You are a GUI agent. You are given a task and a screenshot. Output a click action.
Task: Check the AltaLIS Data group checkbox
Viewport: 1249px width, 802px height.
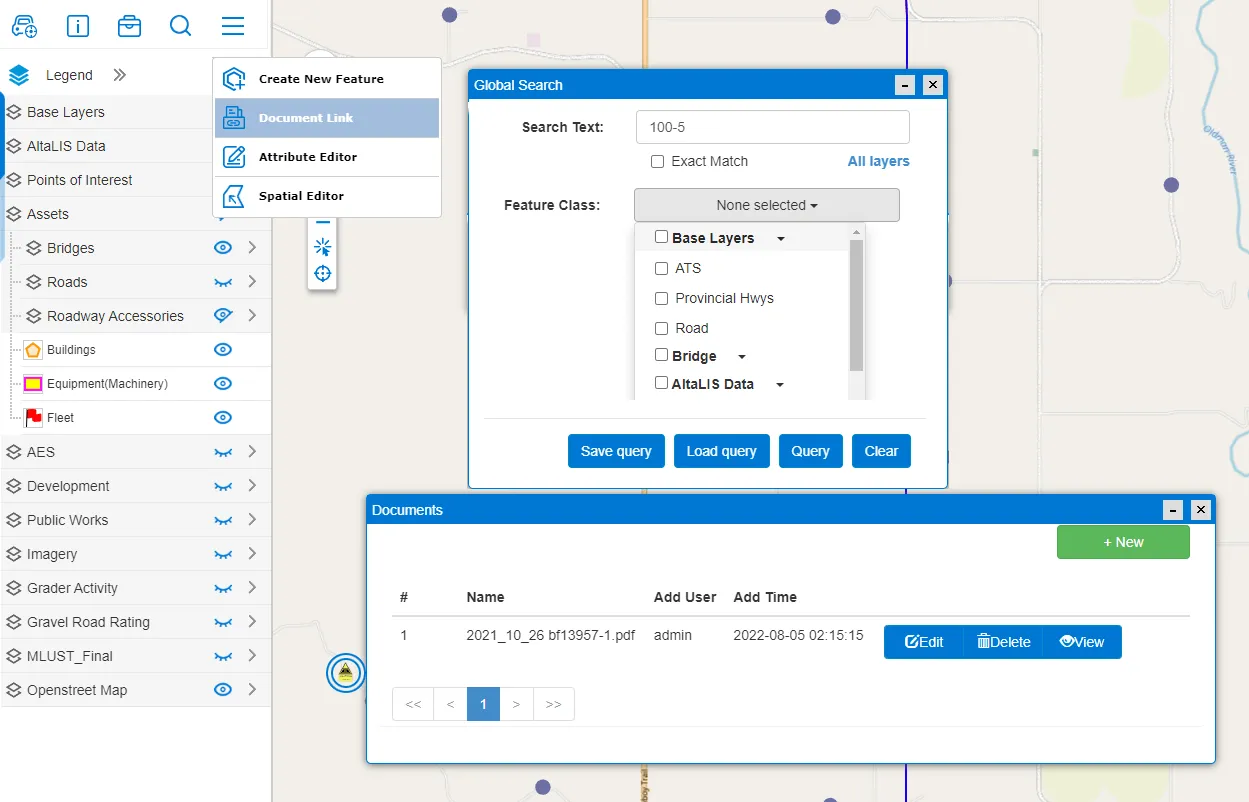(x=661, y=382)
